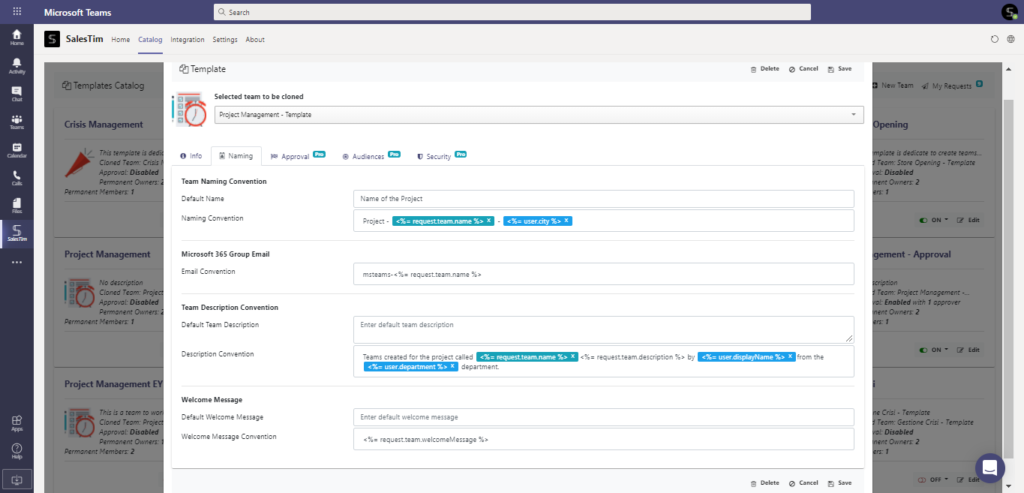1024x493 pixels.
Task: Open Calls in Teams sidebar
Action: coord(16,178)
